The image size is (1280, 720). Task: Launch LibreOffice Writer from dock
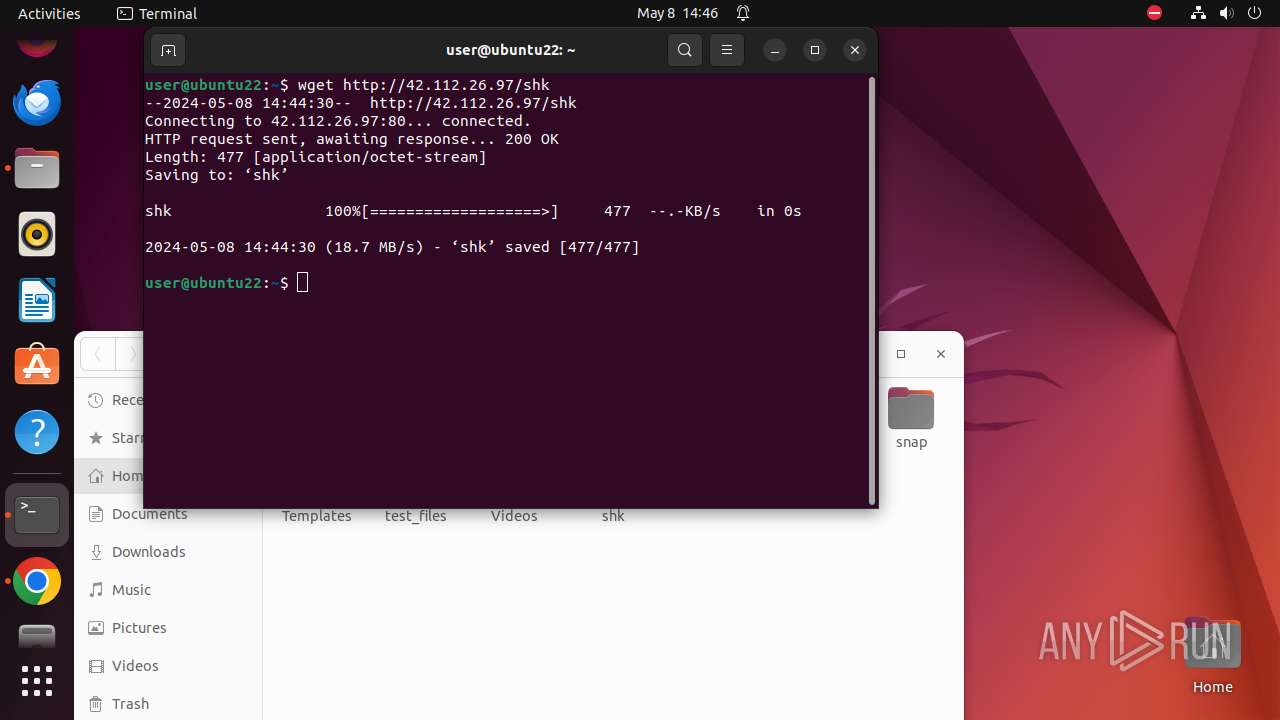tap(37, 300)
